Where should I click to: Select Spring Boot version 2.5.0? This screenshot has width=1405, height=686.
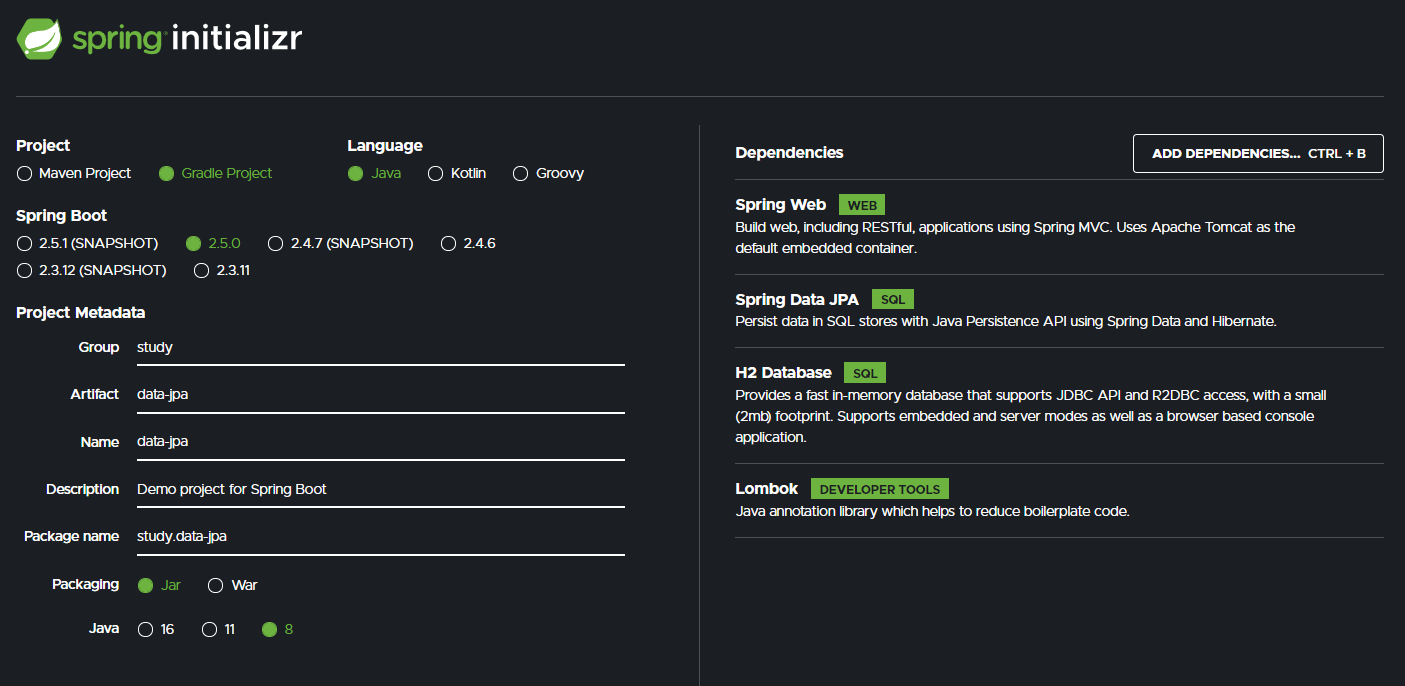pyautogui.click(x=213, y=243)
